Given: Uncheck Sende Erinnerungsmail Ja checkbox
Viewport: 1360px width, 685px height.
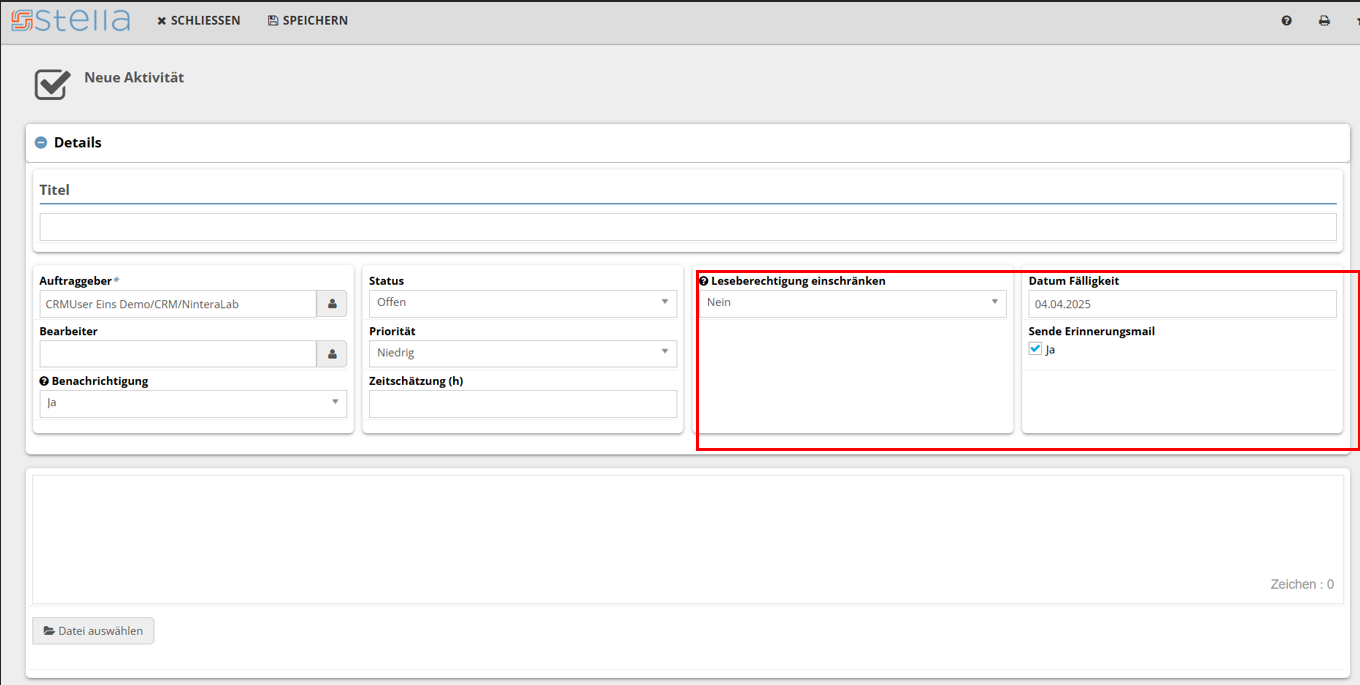Looking at the screenshot, I should pyautogui.click(x=1035, y=349).
